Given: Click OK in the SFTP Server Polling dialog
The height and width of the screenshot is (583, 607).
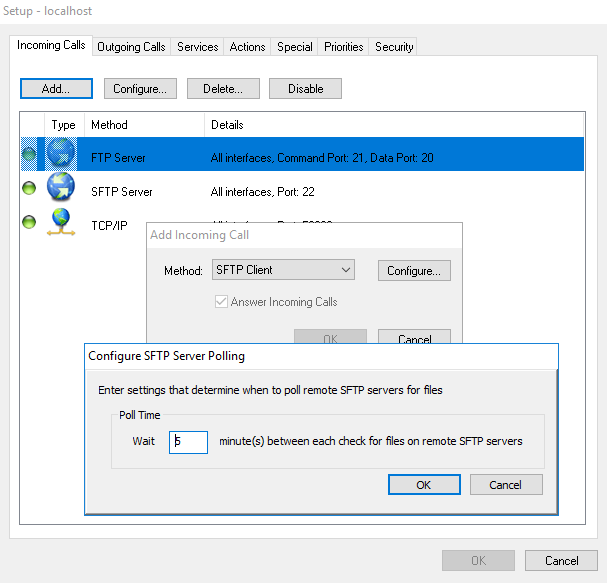Looking at the screenshot, I should point(424,485).
